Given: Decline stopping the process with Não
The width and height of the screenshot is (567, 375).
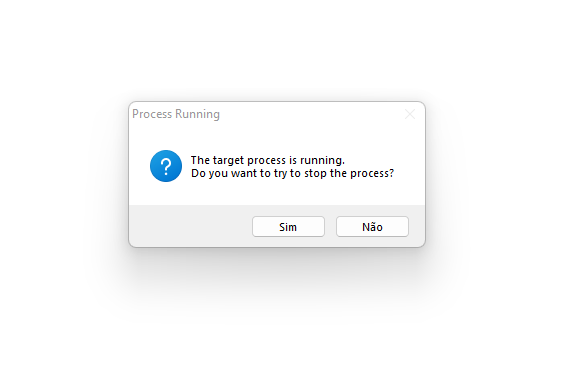Looking at the screenshot, I should (372, 227).
